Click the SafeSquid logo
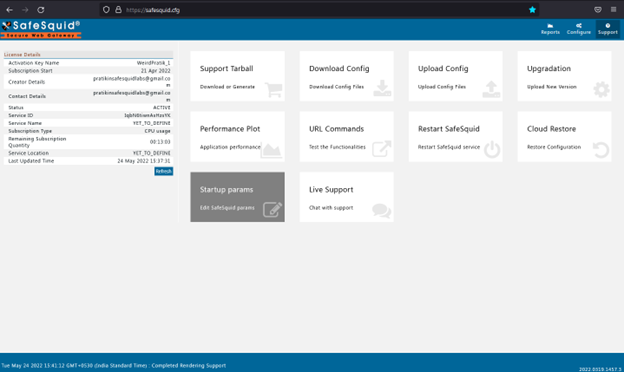624x372 pixels. point(41,29)
